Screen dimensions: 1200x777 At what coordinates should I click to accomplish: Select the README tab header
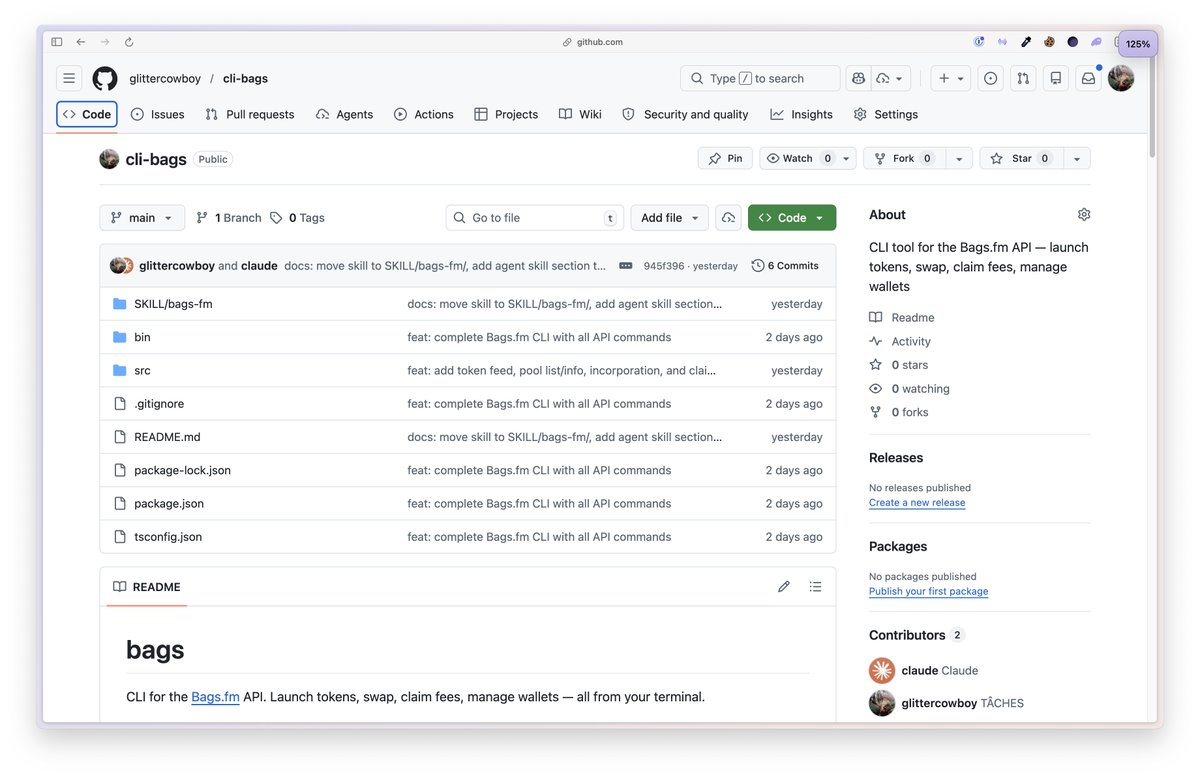tap(147, 587)
